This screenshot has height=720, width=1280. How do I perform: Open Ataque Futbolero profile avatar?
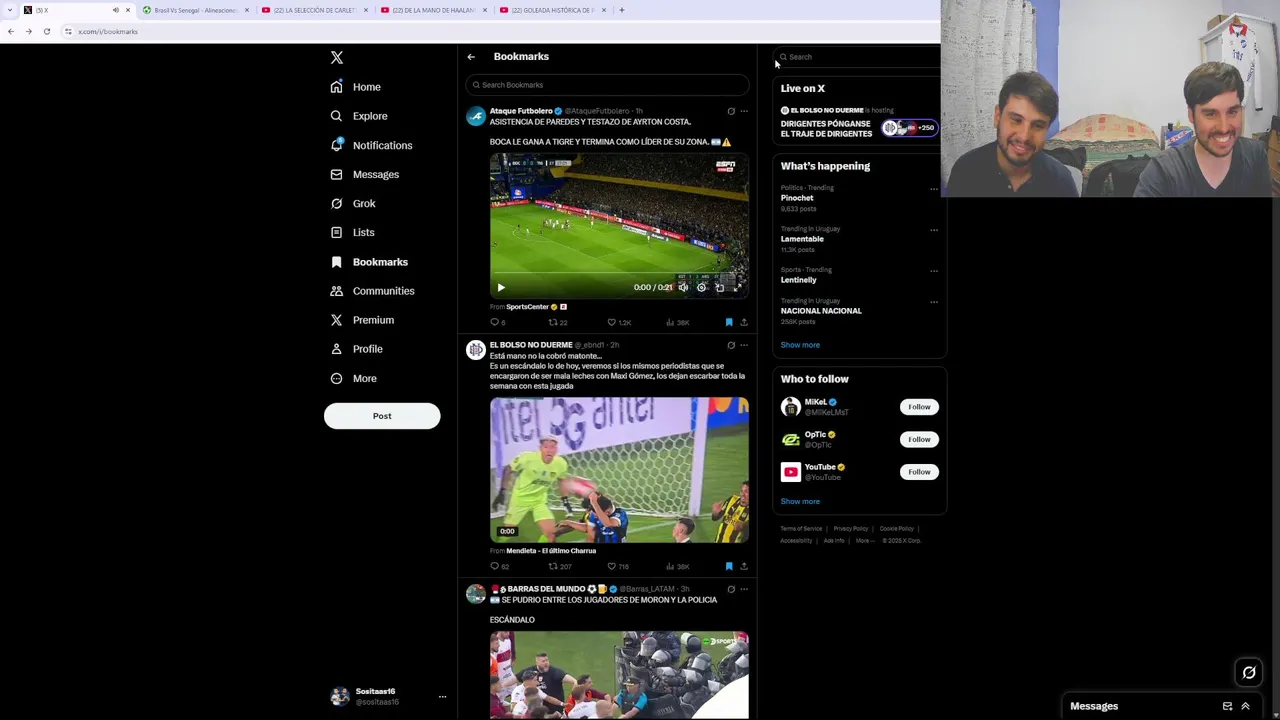coord(476,117)
